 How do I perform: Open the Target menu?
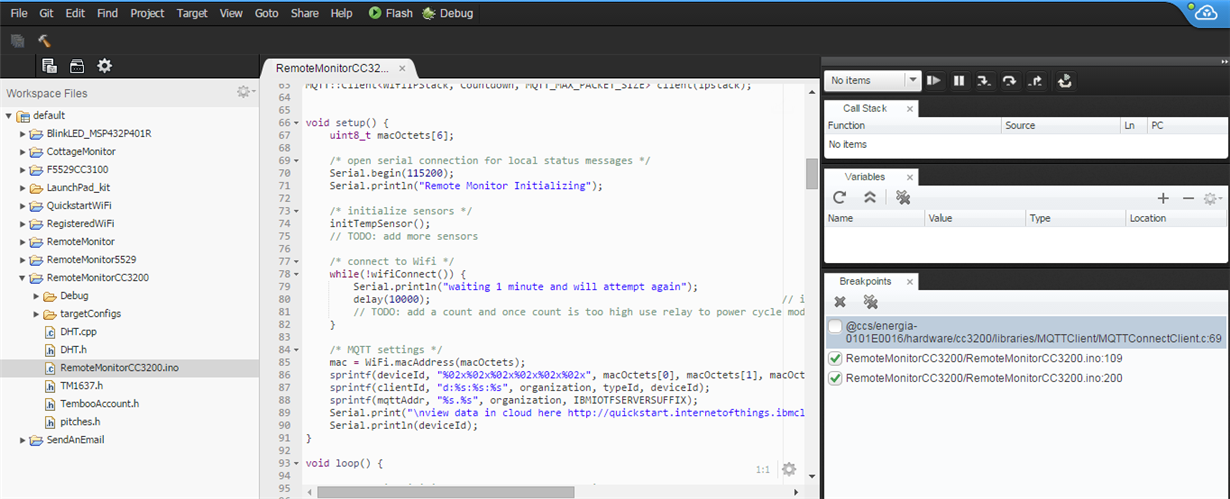(192, 13)
